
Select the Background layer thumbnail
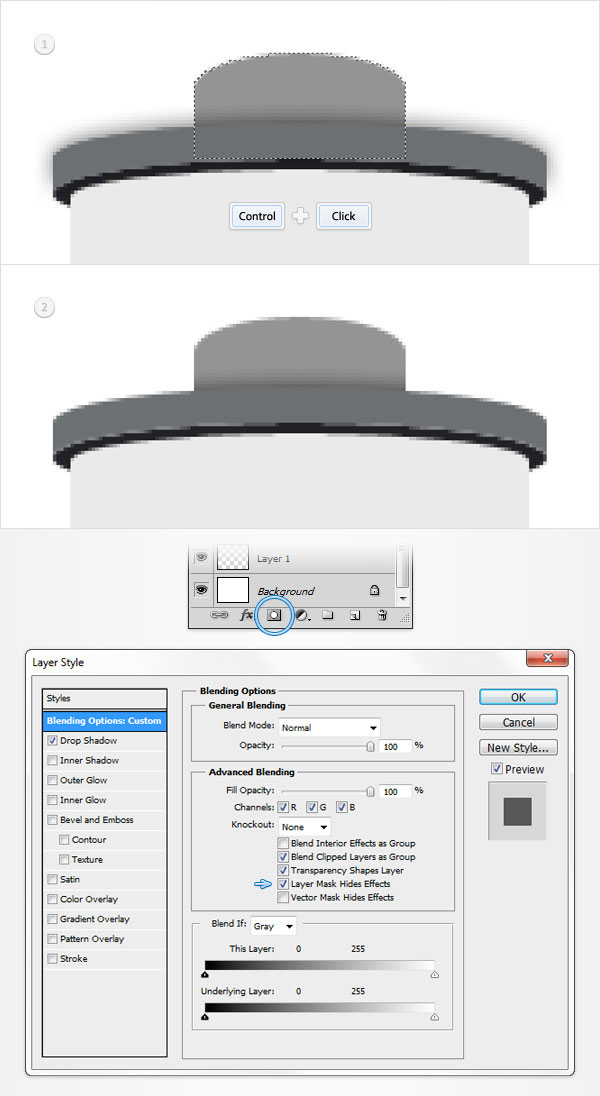click(233, 590)
